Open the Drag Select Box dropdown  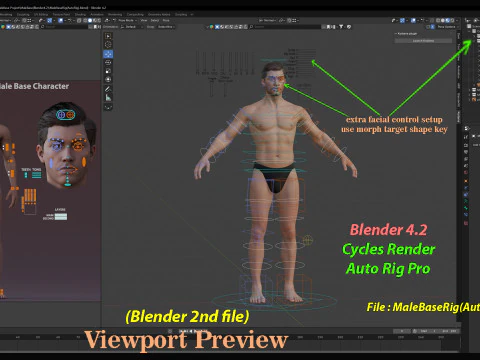click(x=166, y=27)
